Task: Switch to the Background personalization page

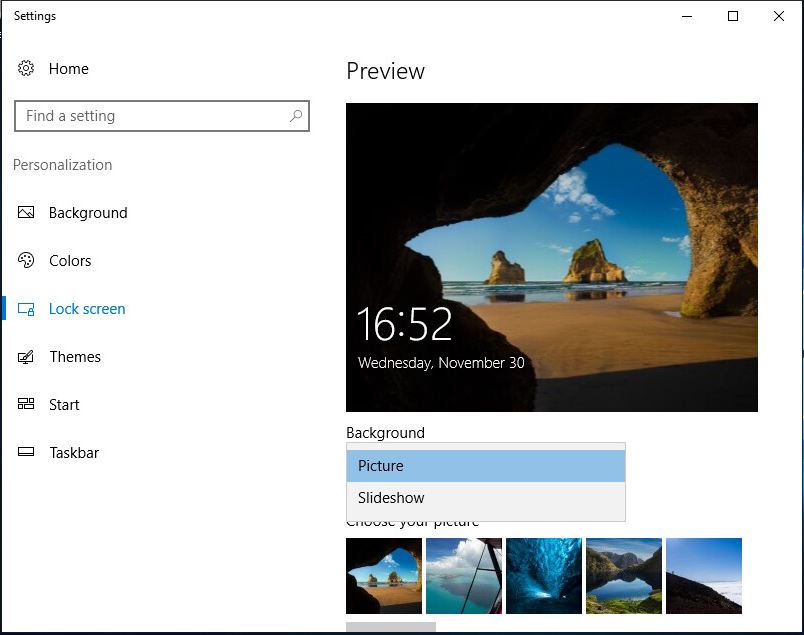Action: (x=88, y=212)
